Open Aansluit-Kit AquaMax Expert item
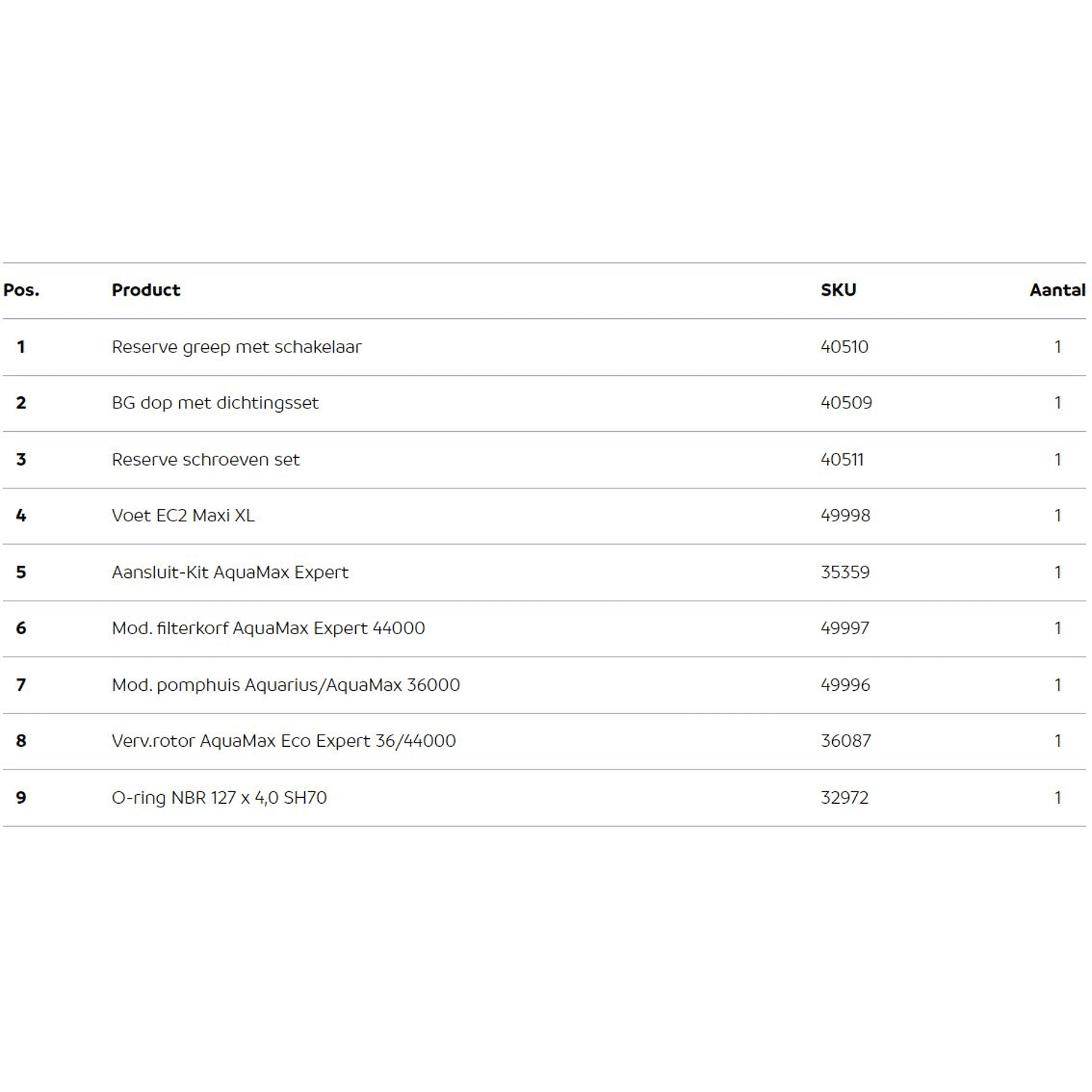Screen dimensions: 1092x1092 [x=229, y=572]
